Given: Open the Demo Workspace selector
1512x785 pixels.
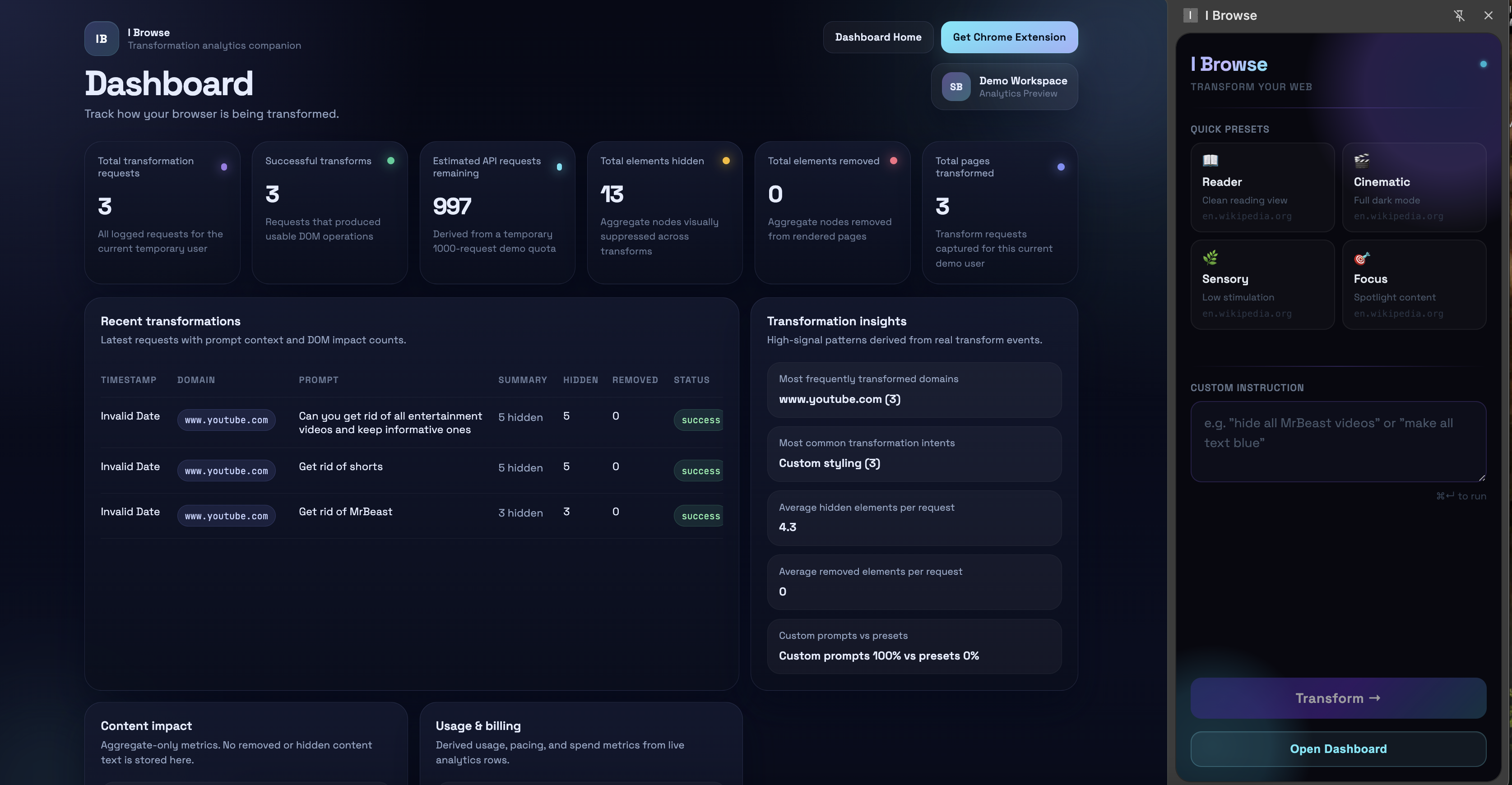Looking at the screenshot, I should [x=1004, y=87].
